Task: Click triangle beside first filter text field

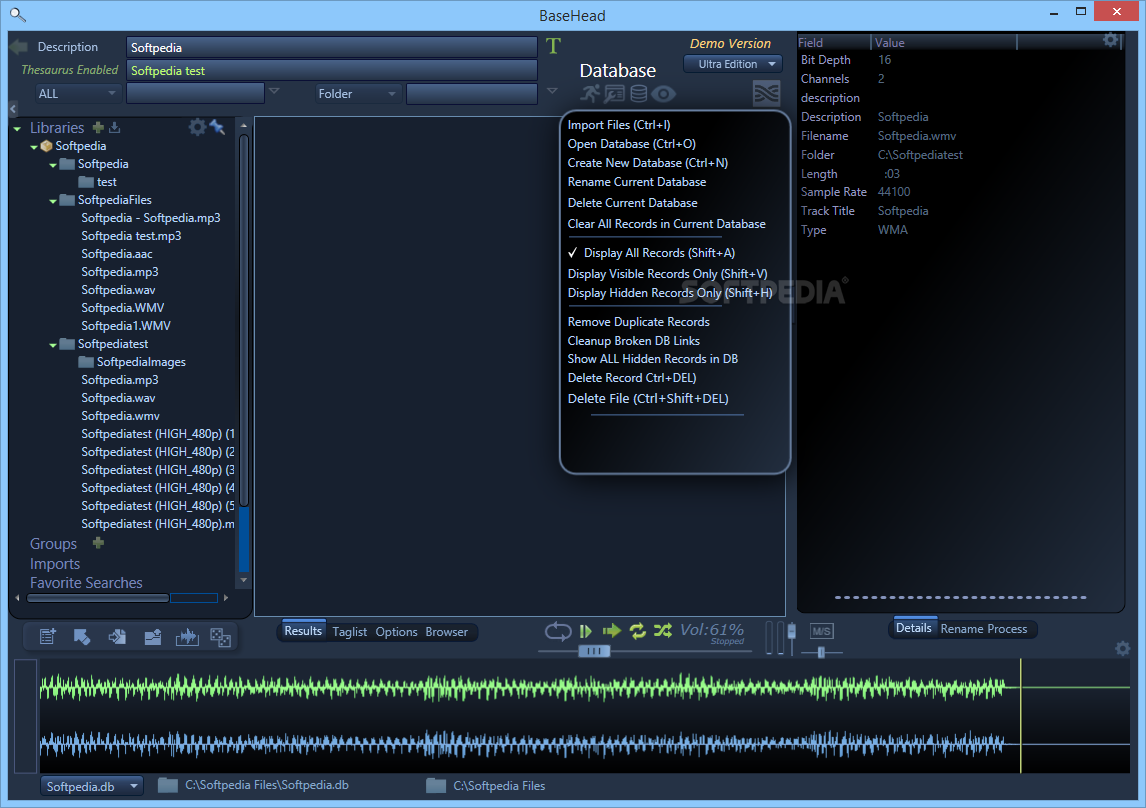Action: point(274,91)
